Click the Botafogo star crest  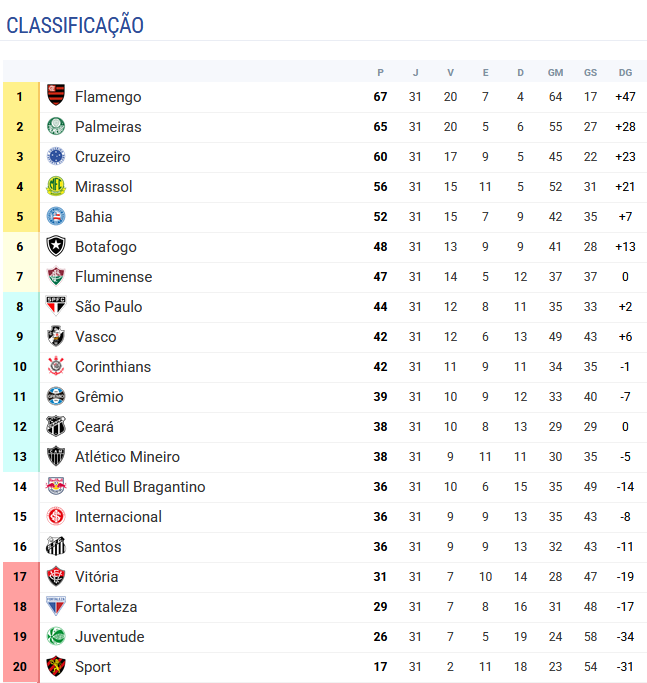tap(56, 247)
